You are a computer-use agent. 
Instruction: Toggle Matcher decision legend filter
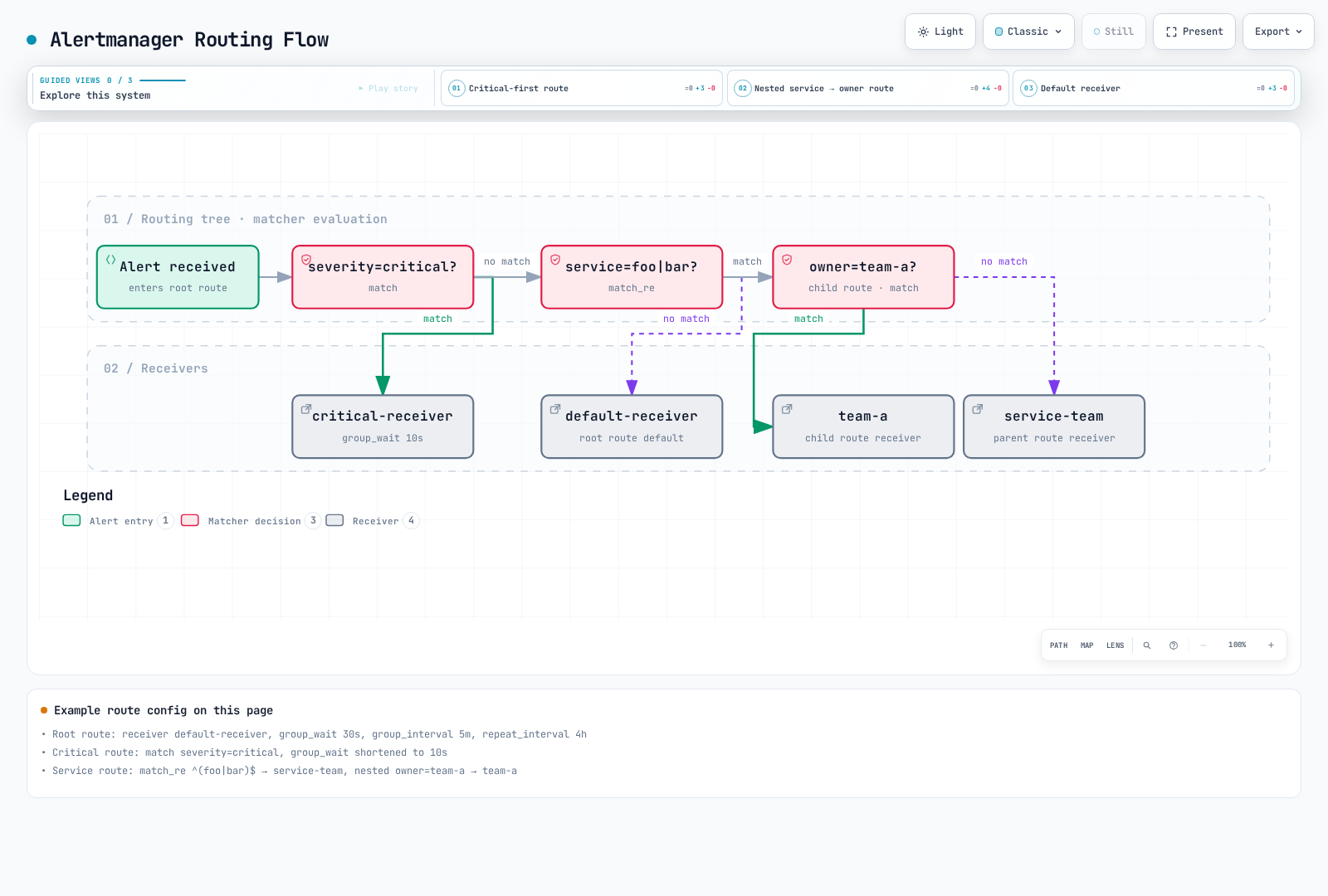point(251,521)
